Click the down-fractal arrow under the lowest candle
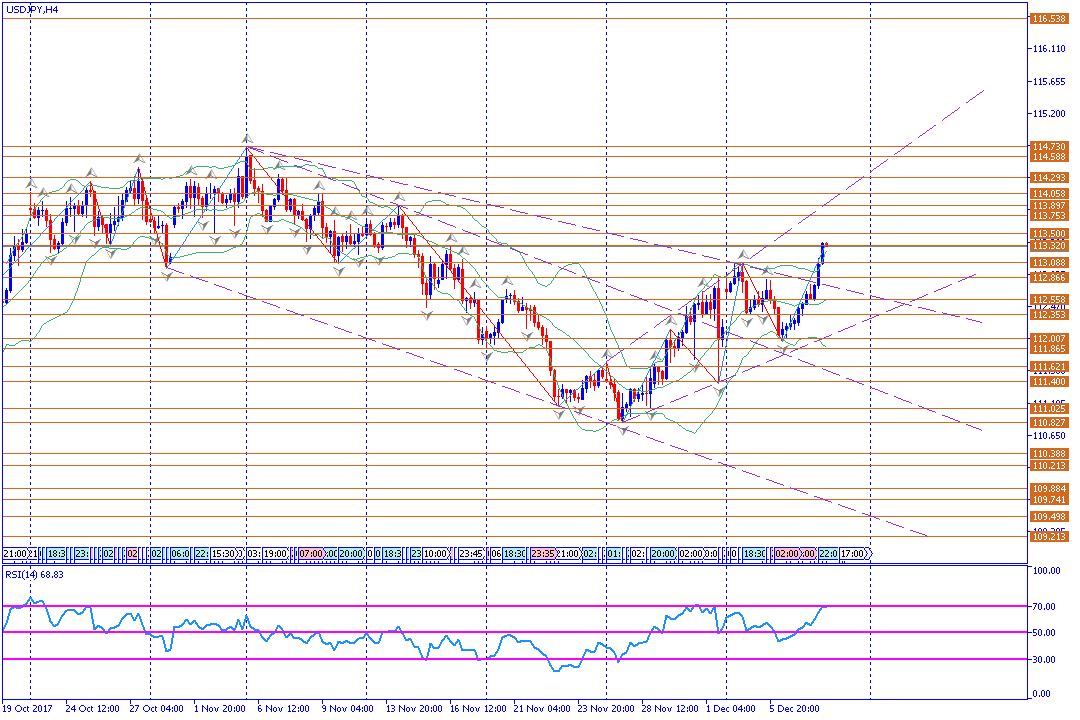 point(624,429)
